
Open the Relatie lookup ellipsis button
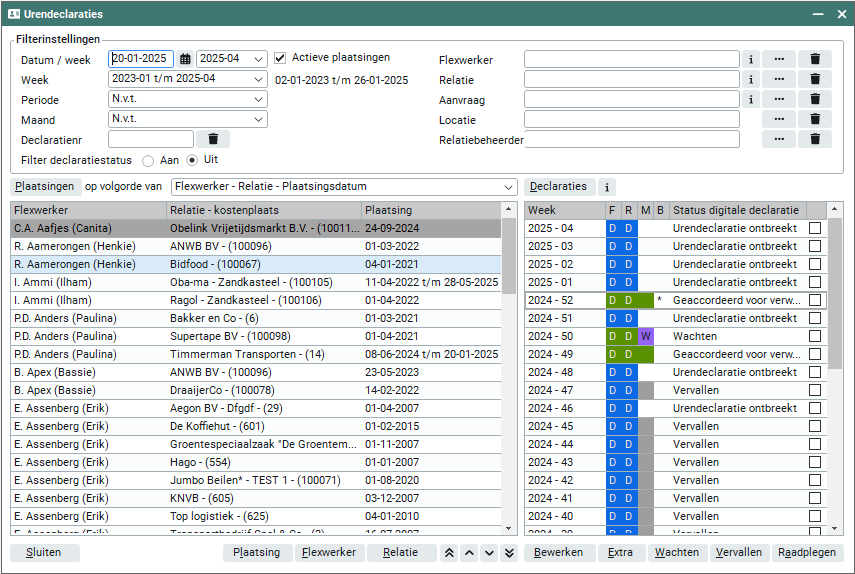point(779,79)
